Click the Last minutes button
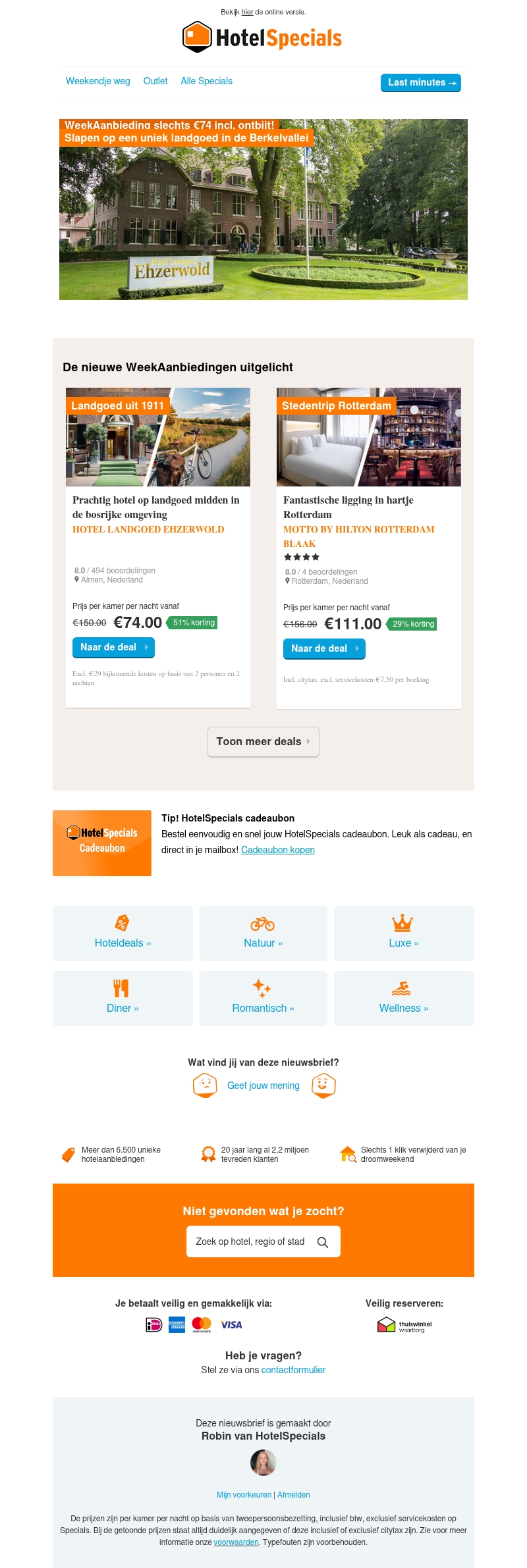 pyautogui.click(x=421, y=83)
